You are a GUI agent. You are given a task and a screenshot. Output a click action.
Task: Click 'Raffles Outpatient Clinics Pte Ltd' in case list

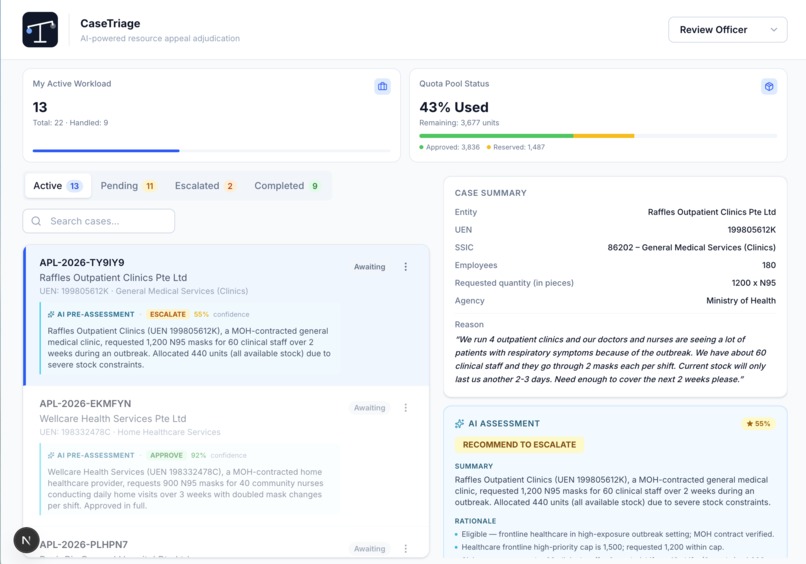click(x=113, y=278)
